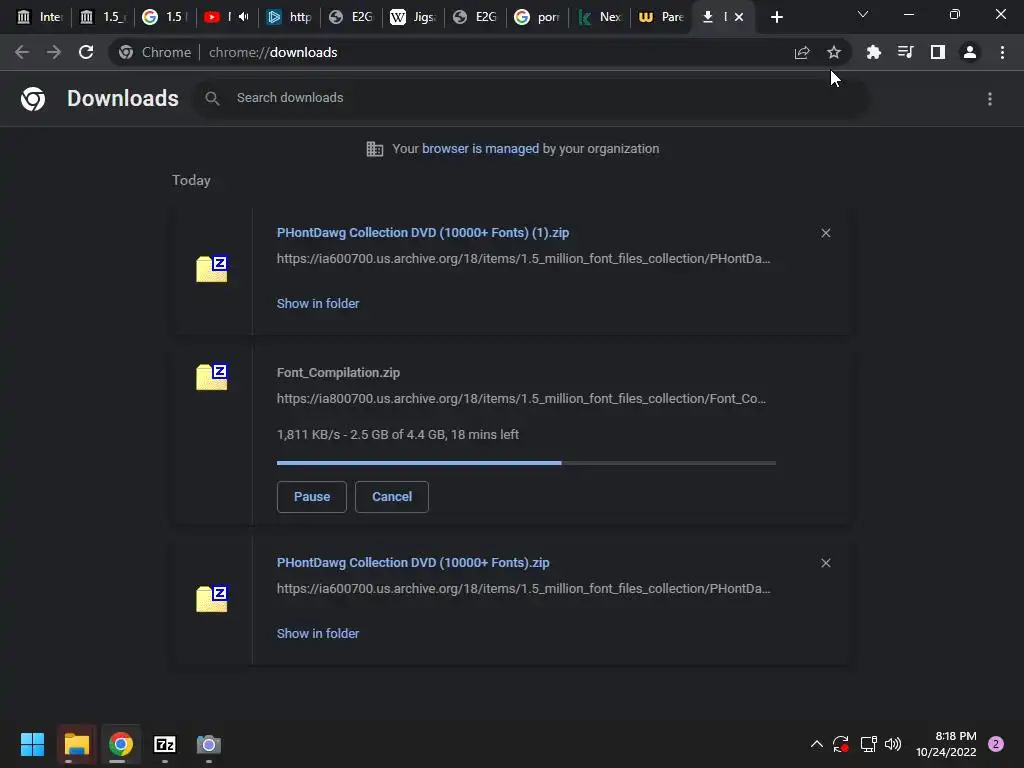This screenshot has height=768, width=1024.
Task: Open File Explorer from taskbar
Action: (76, 744)
